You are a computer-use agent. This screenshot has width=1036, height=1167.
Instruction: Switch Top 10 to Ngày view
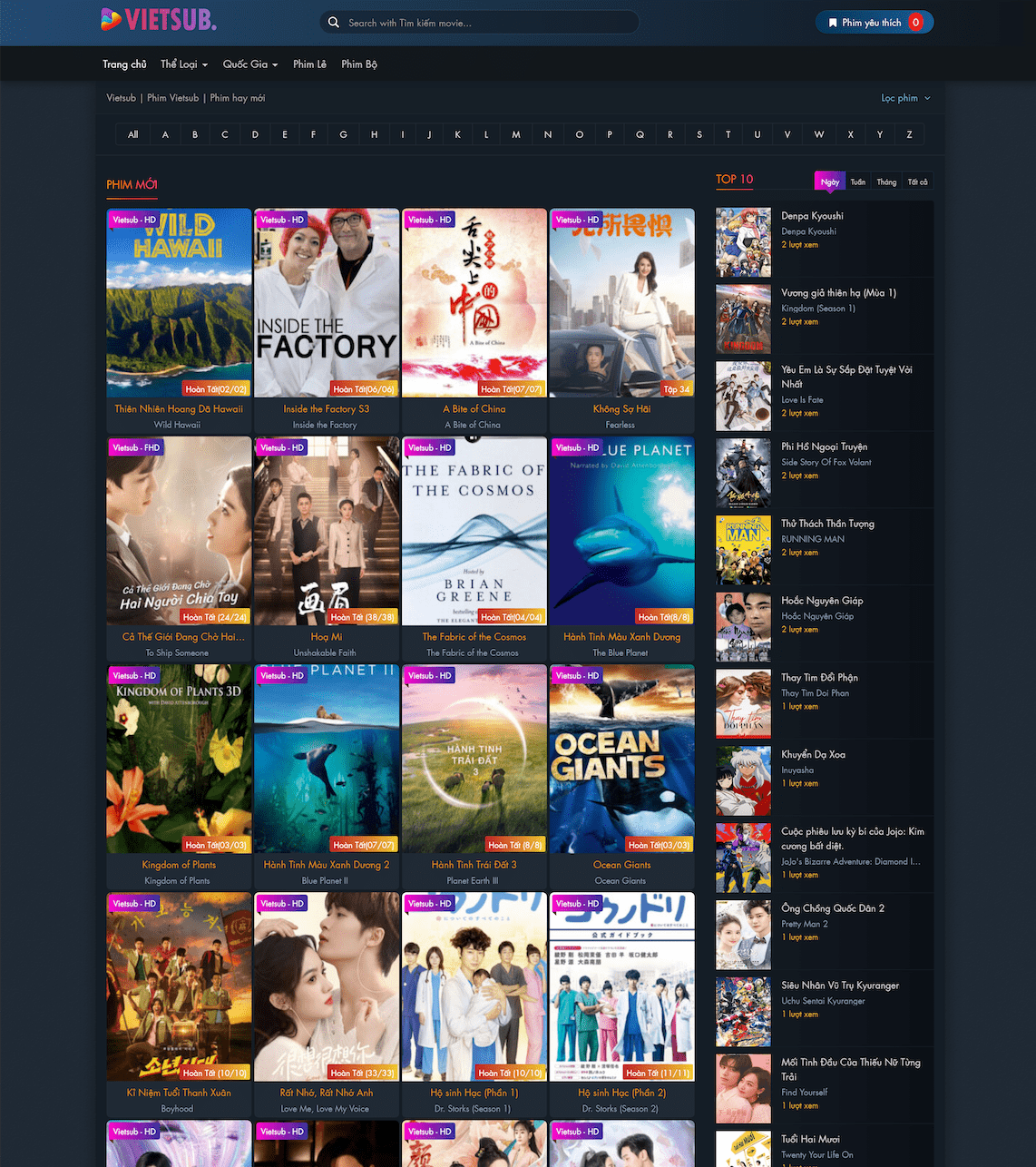pos(829,182)
